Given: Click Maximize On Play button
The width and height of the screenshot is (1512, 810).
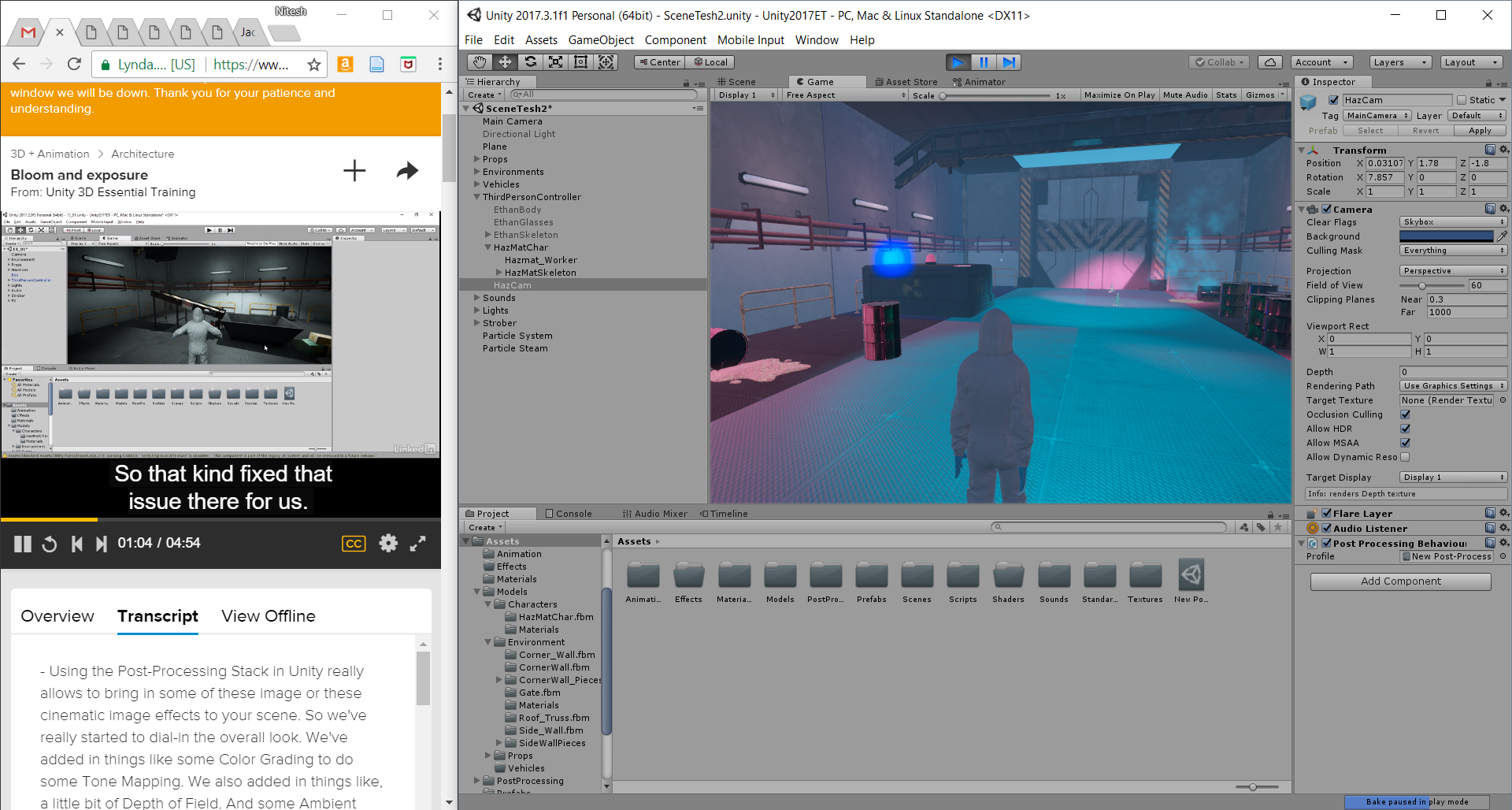Looking at the screenshot, I should click(1119, 95).
